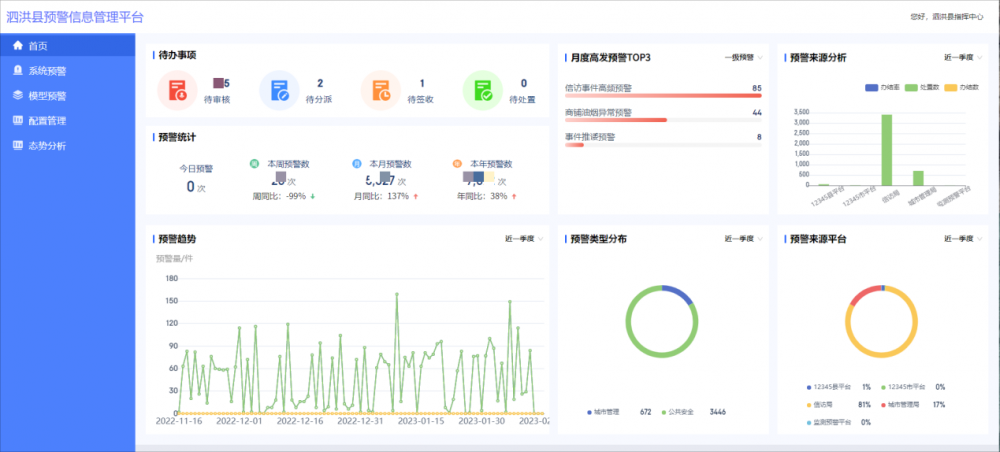Click the home icon beside 首页
1000x452 pixels.
coord(18,46)
